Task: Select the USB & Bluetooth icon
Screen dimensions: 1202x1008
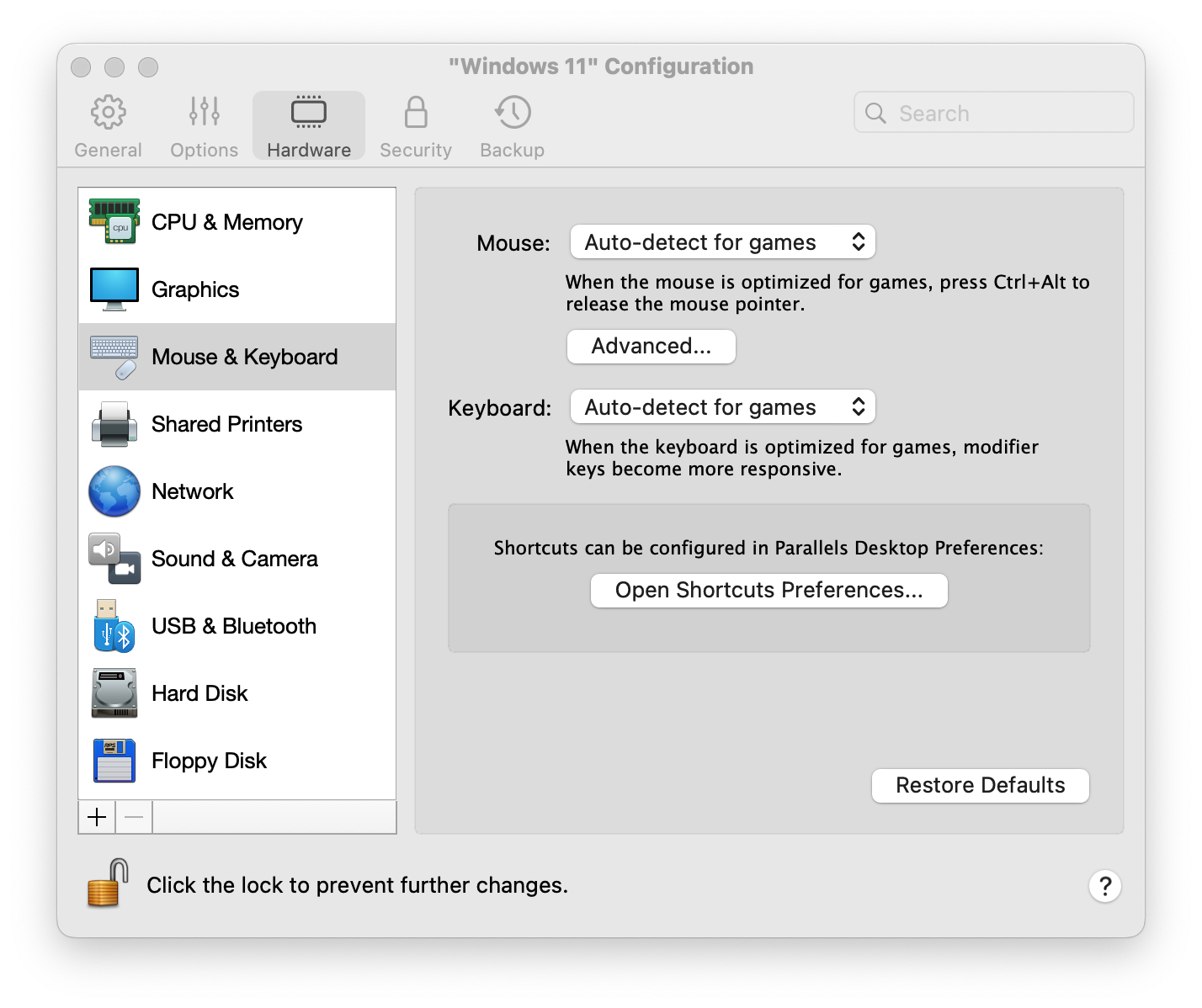Action: click(x=114, y=626)
